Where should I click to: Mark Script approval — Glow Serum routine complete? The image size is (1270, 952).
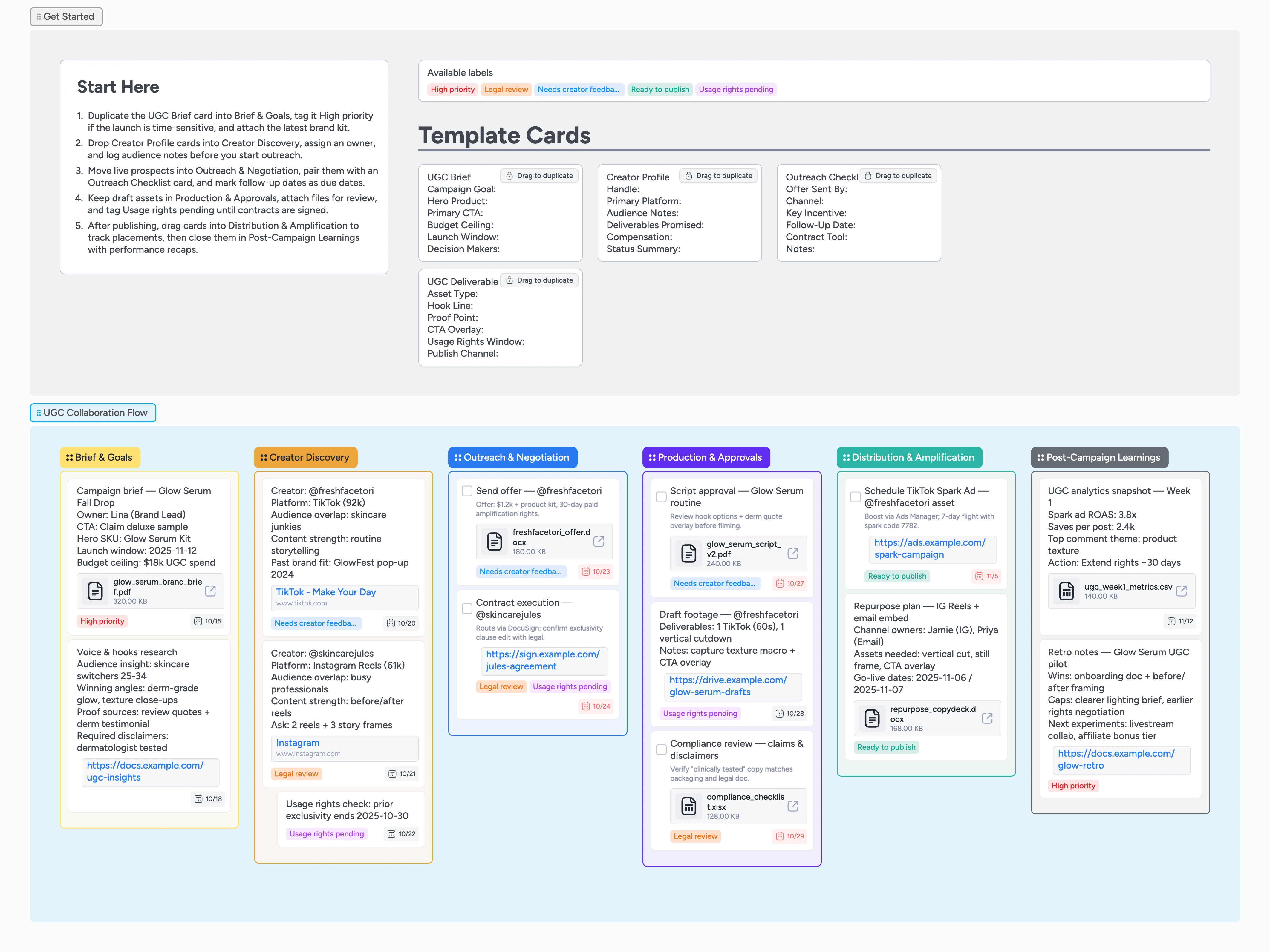(661, 496)
